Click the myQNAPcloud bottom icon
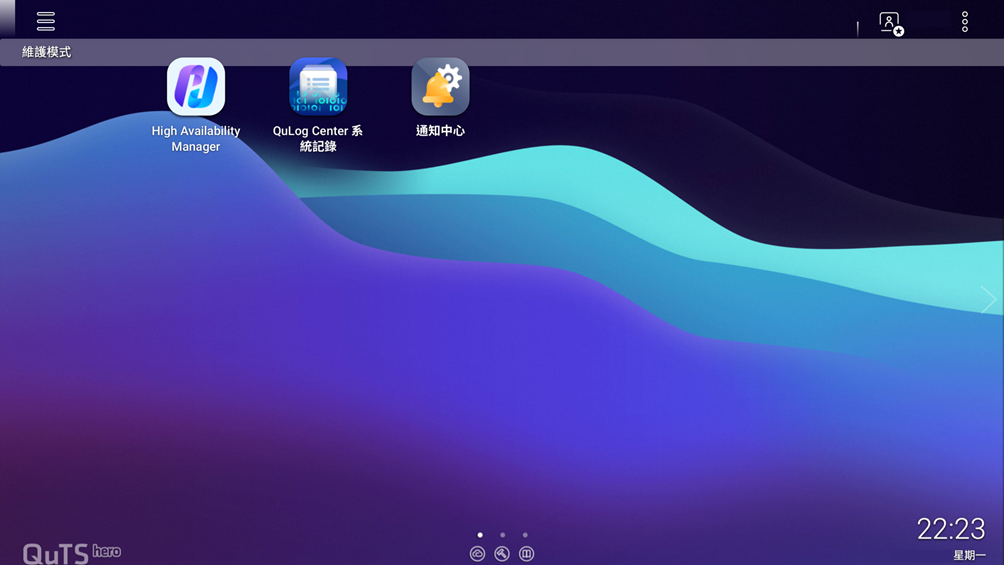This screenshot has height=565, width=1004. click(x=478, y=553)
